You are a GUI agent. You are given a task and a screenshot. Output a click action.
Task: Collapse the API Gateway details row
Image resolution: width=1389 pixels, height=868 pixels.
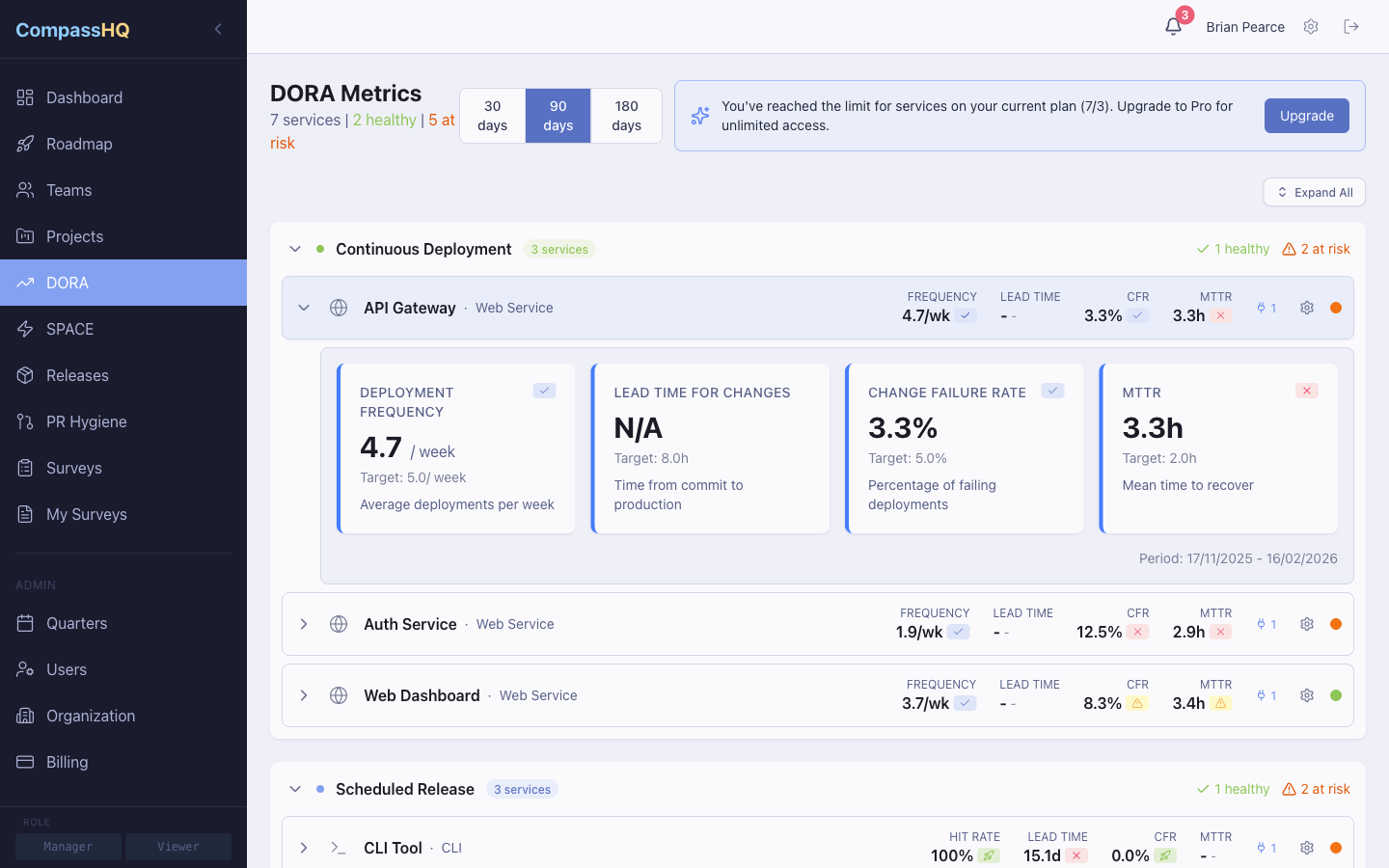pos(304,307)
